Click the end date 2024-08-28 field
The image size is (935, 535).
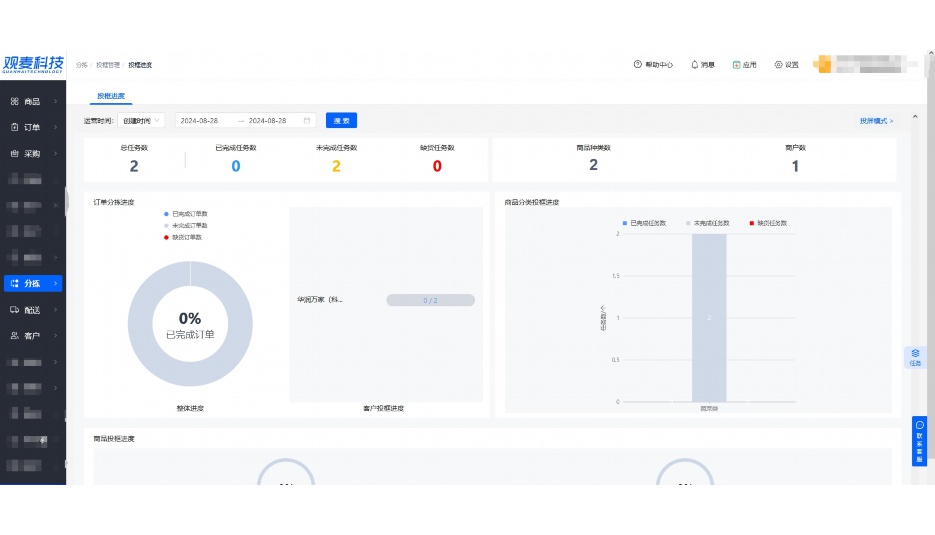tap(267, 120)
